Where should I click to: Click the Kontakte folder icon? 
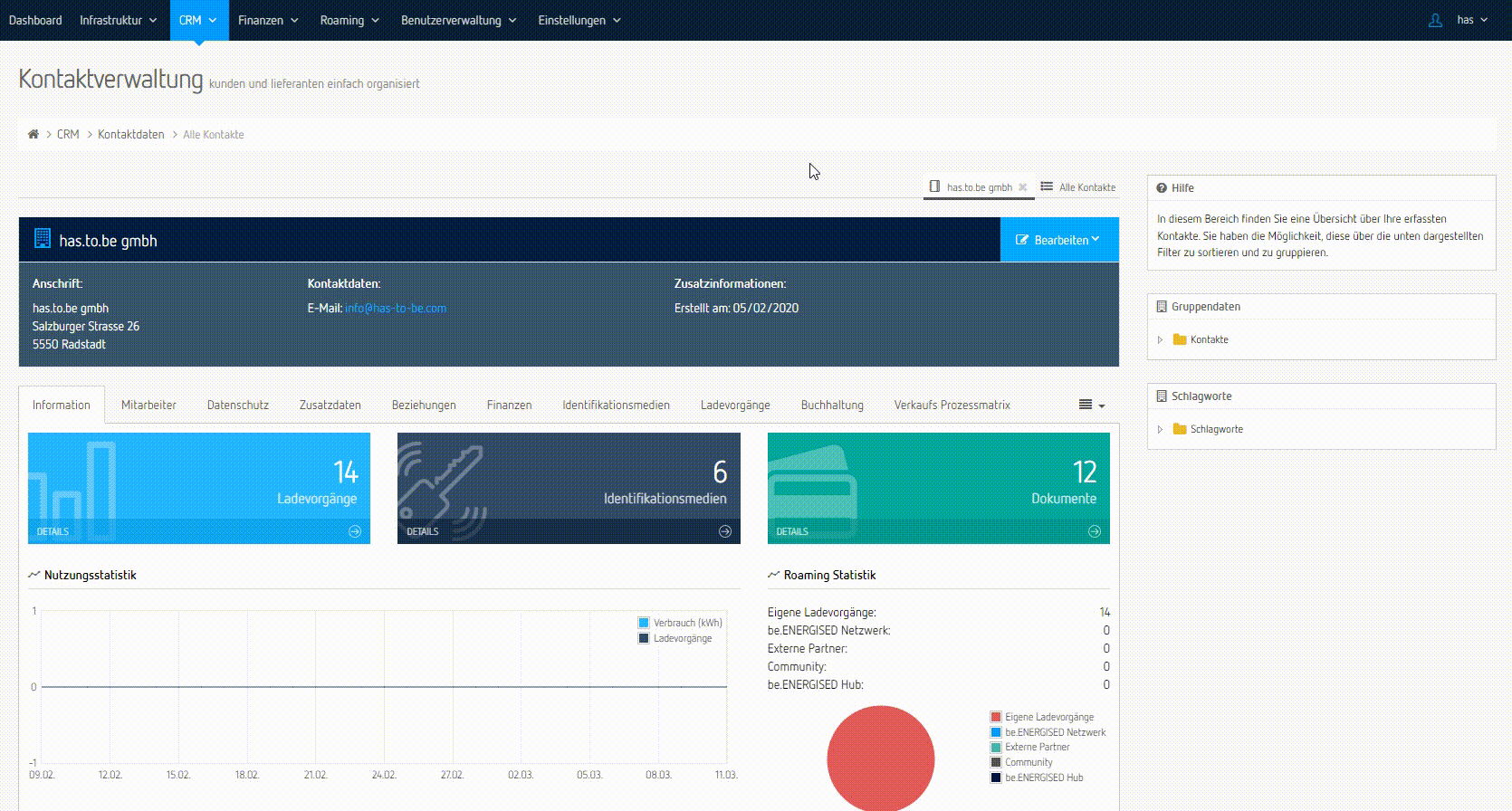(1180, 339)
